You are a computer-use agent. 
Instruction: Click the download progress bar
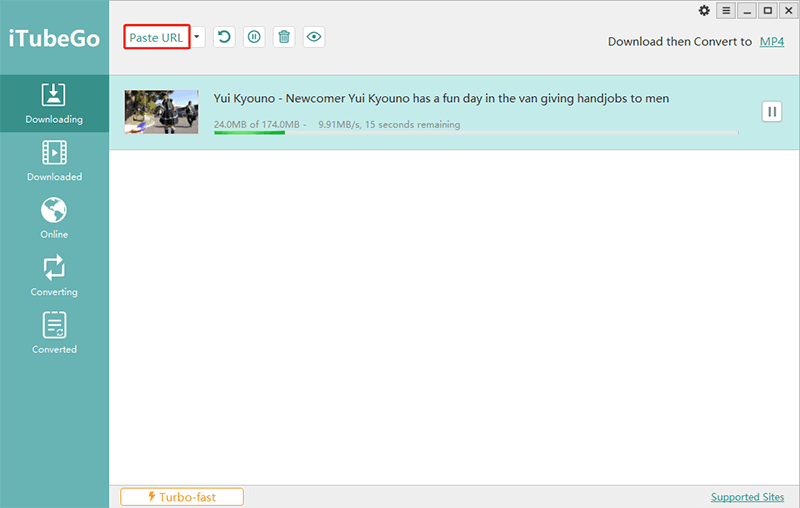tap(476, 133)
